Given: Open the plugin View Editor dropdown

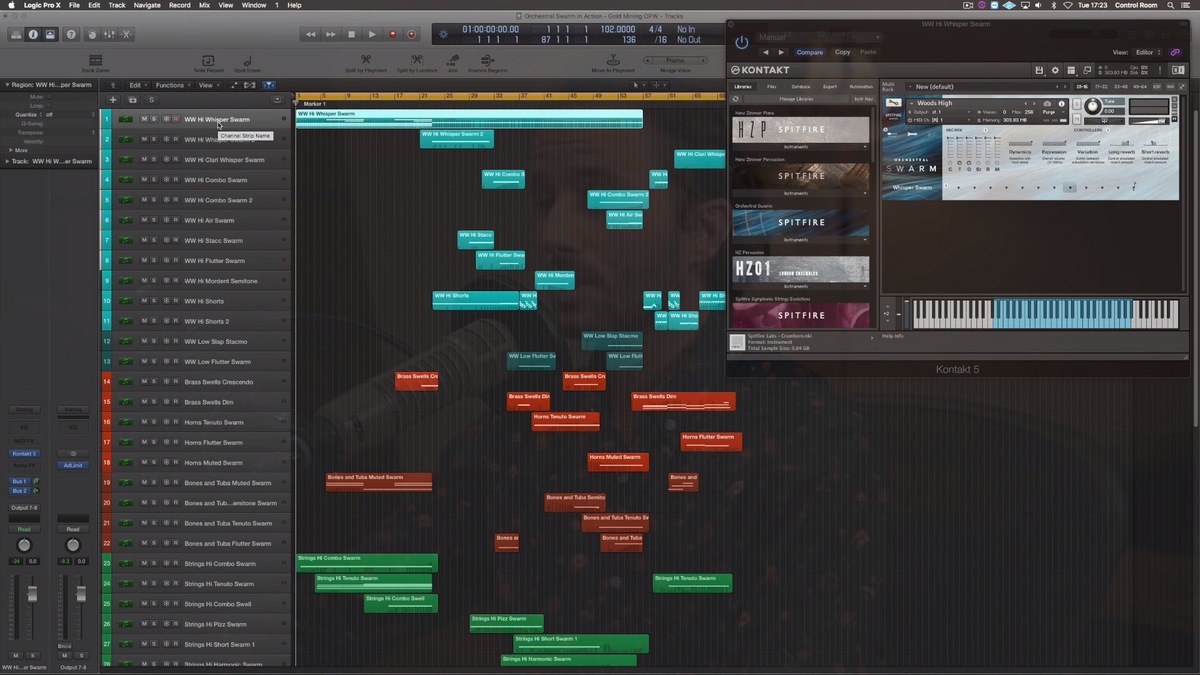Looking at the screenshot, I should click(x=1148, y=52).
